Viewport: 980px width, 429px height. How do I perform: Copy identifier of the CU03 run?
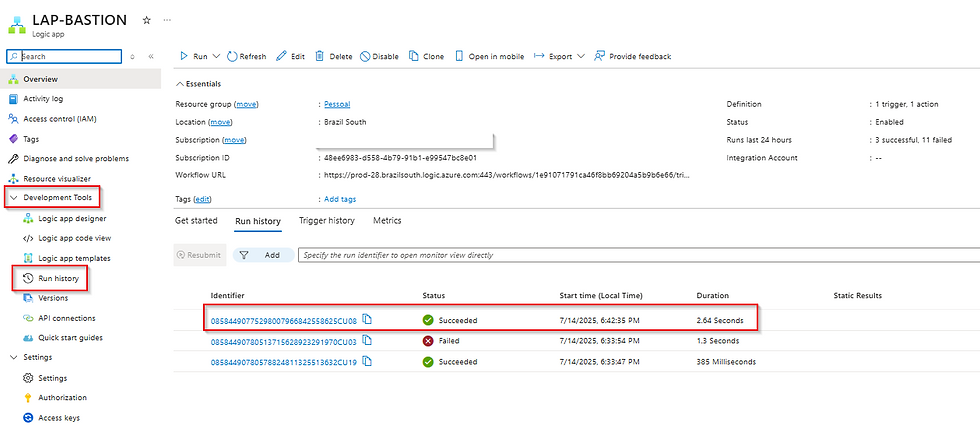(368, 341)
